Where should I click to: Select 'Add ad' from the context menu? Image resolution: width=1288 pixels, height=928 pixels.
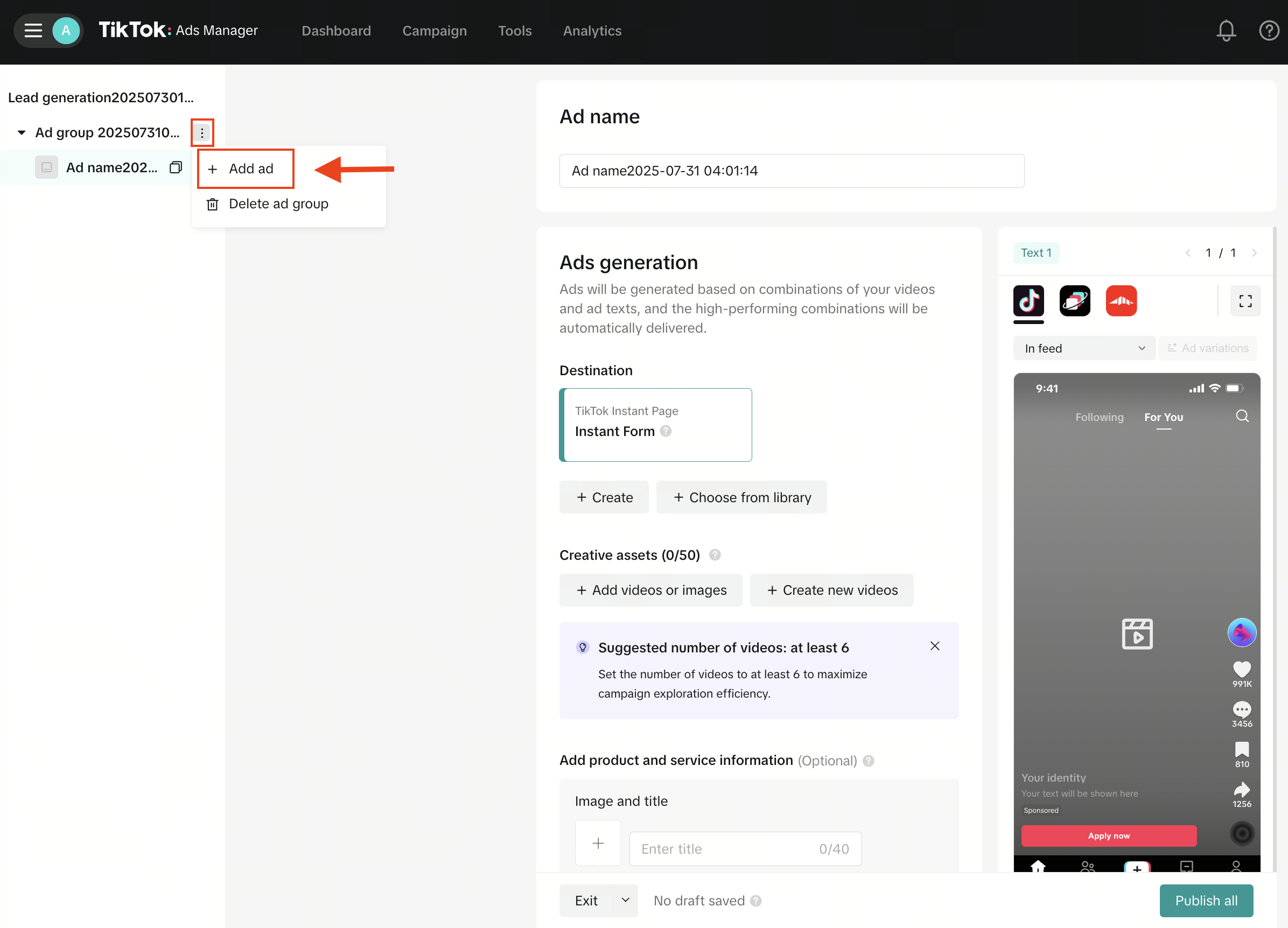pyautogui.click(x=246, y=168)
